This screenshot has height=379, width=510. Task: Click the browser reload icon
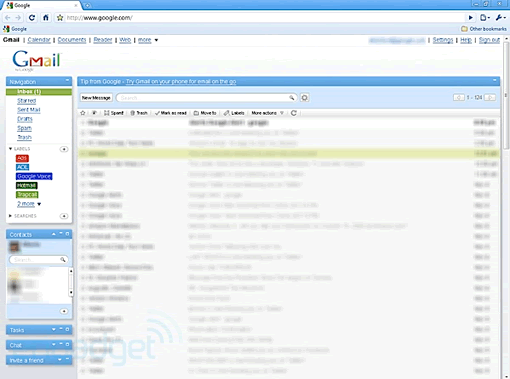(32, 18)
